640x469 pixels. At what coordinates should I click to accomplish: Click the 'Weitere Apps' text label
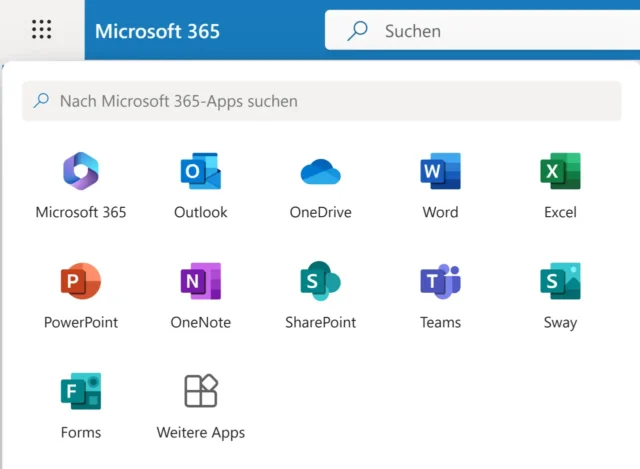[200, 433]
